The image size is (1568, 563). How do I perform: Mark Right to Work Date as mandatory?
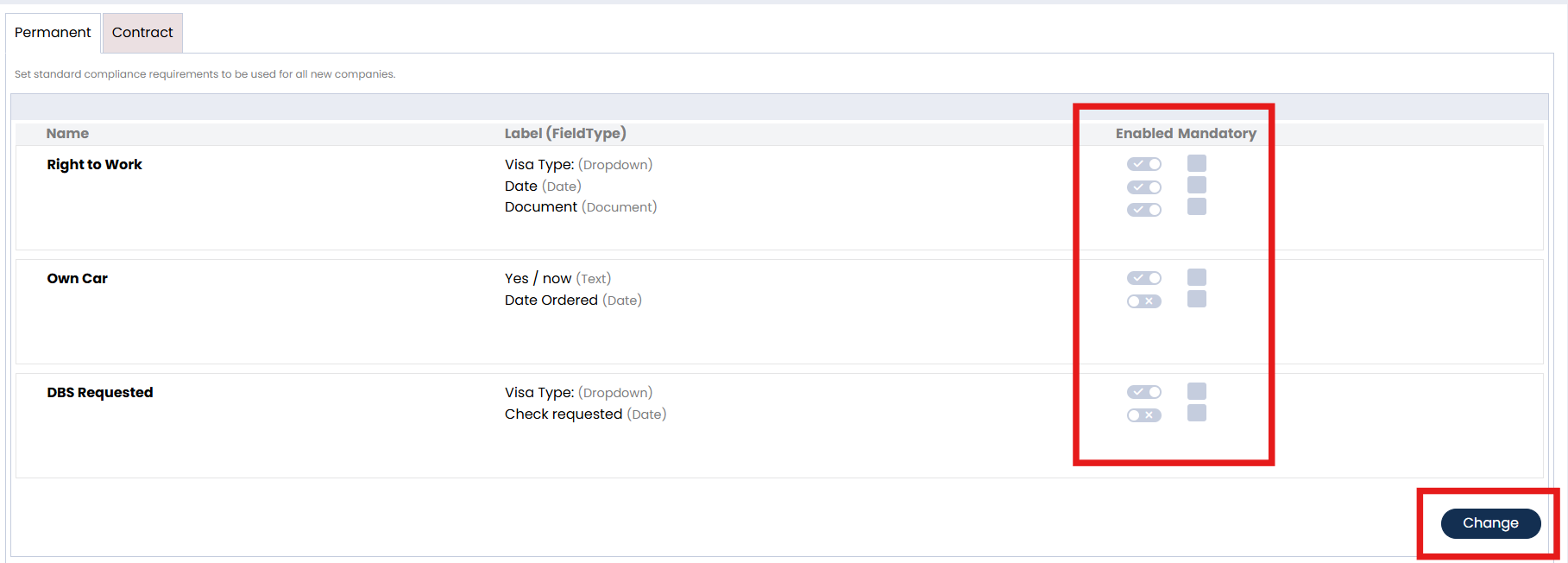[1197, 185]
